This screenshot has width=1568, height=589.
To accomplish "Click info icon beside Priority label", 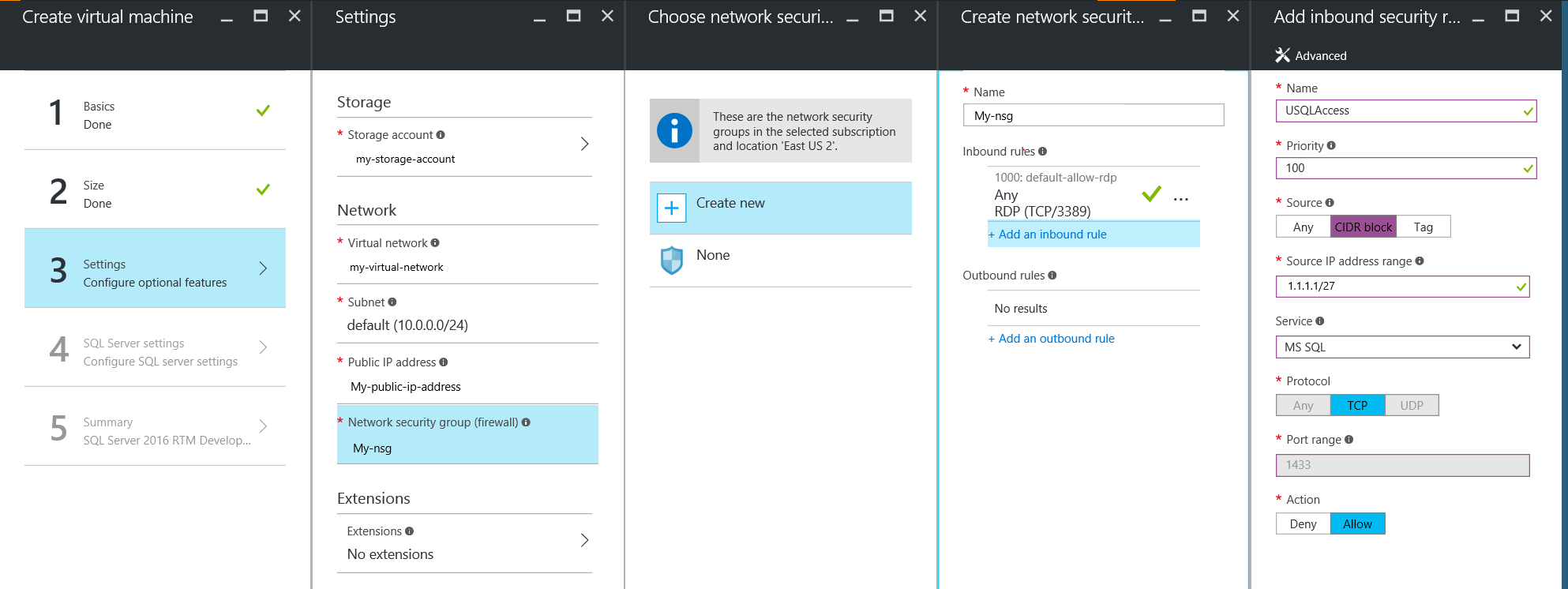I will point(1331,146).
